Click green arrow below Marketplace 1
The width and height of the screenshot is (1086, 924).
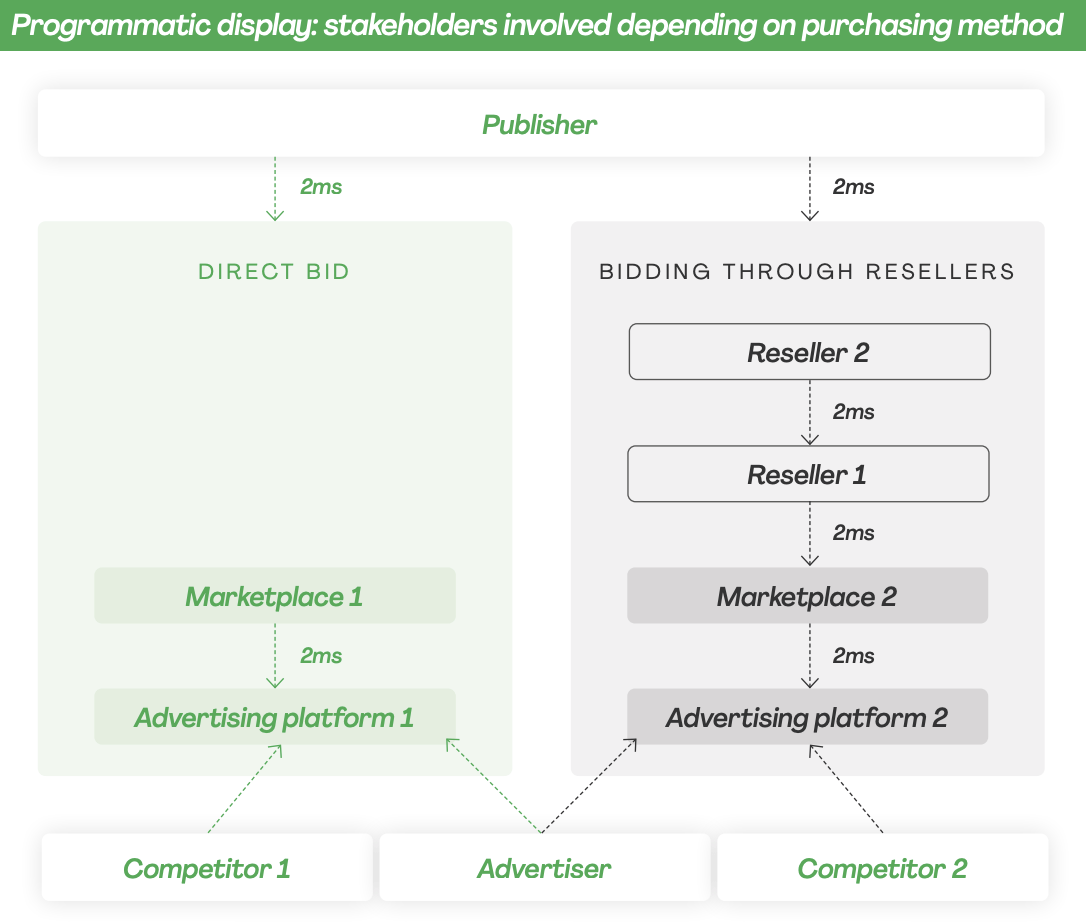point(275,656)
